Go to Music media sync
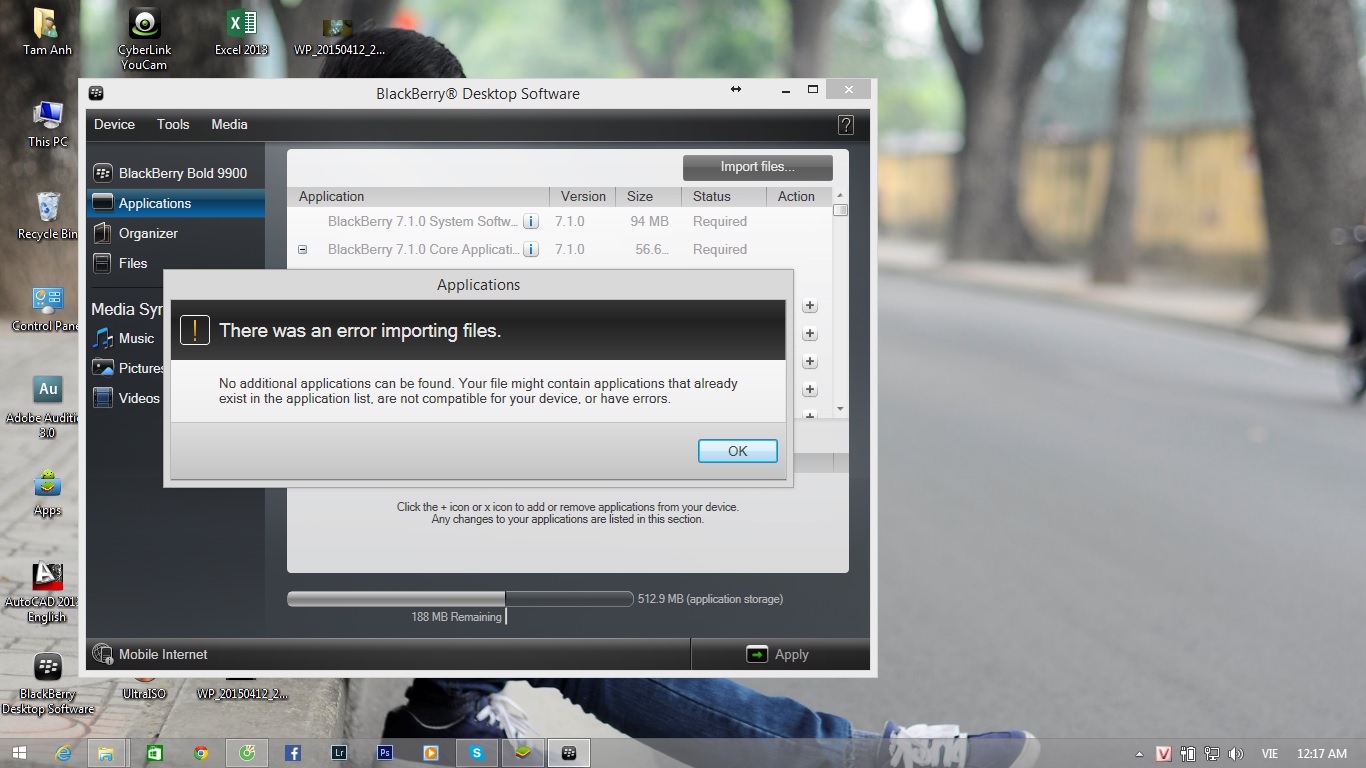Image resolution: width=1366 pixels, height=768 pixels. [x=136, y=338]
